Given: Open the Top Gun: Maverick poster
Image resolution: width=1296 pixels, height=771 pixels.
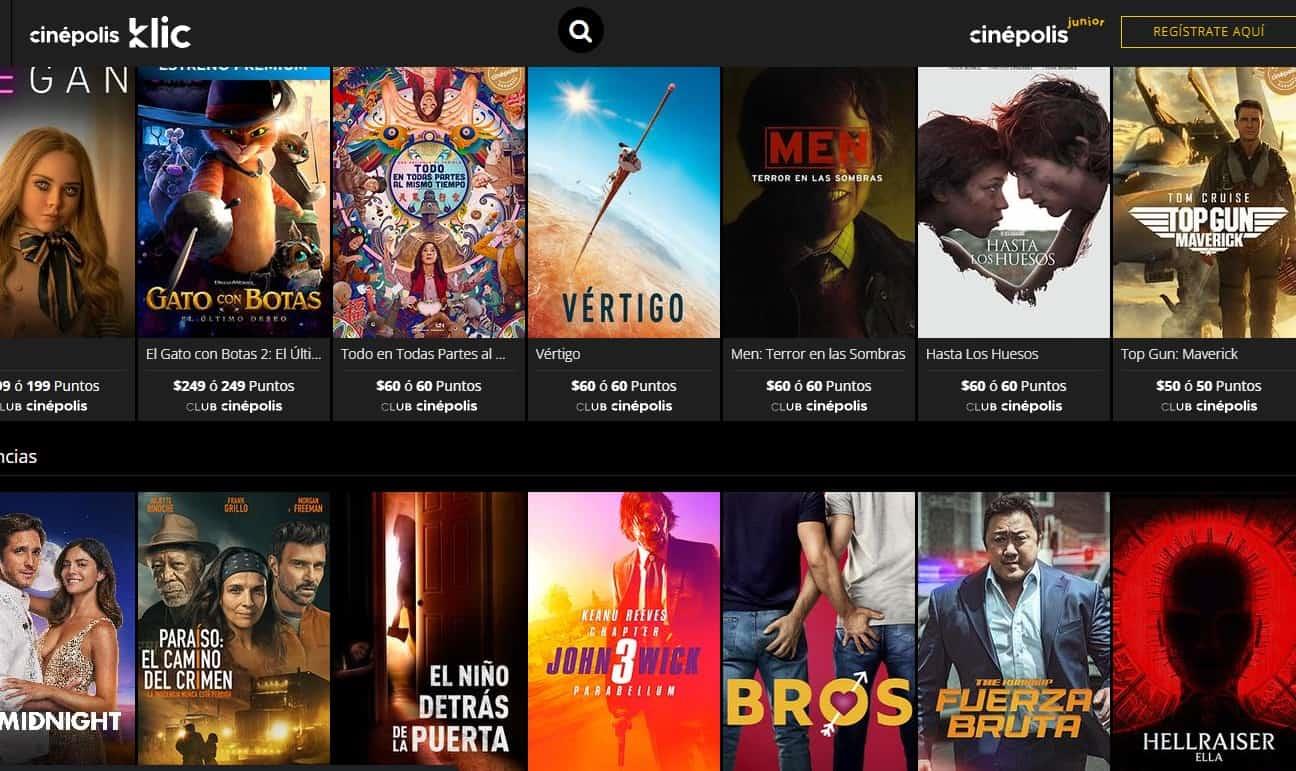Looking at the screenshot, I should (x=1204, y=202).
